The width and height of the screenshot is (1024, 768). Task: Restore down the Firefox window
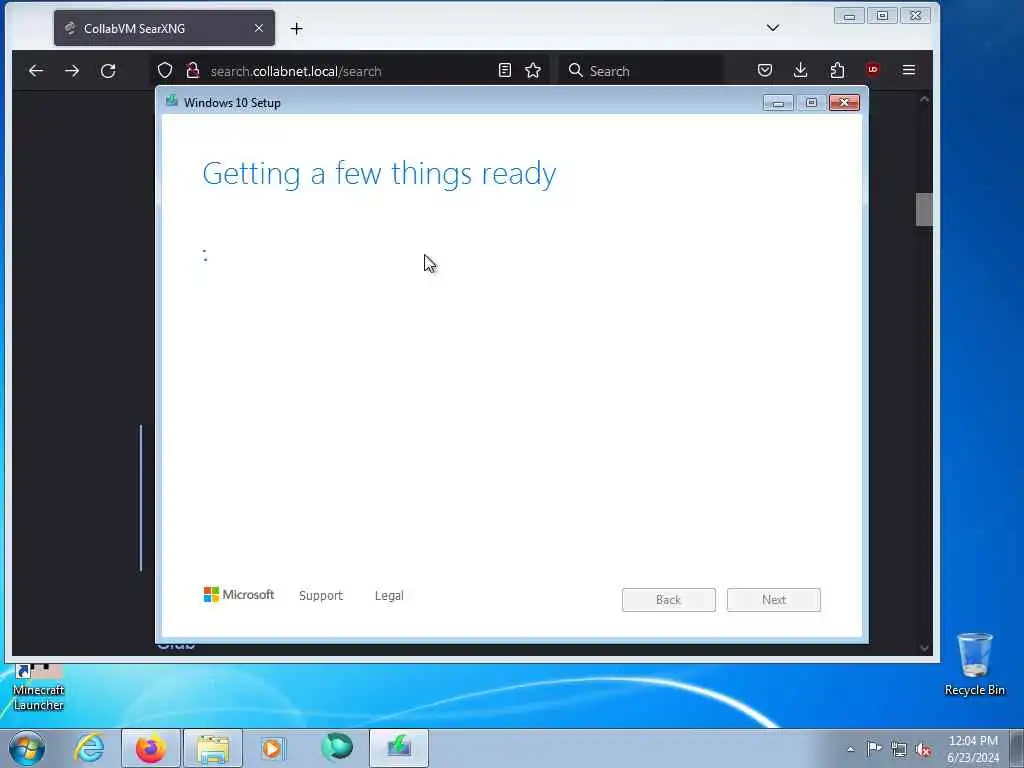(882, 16)
